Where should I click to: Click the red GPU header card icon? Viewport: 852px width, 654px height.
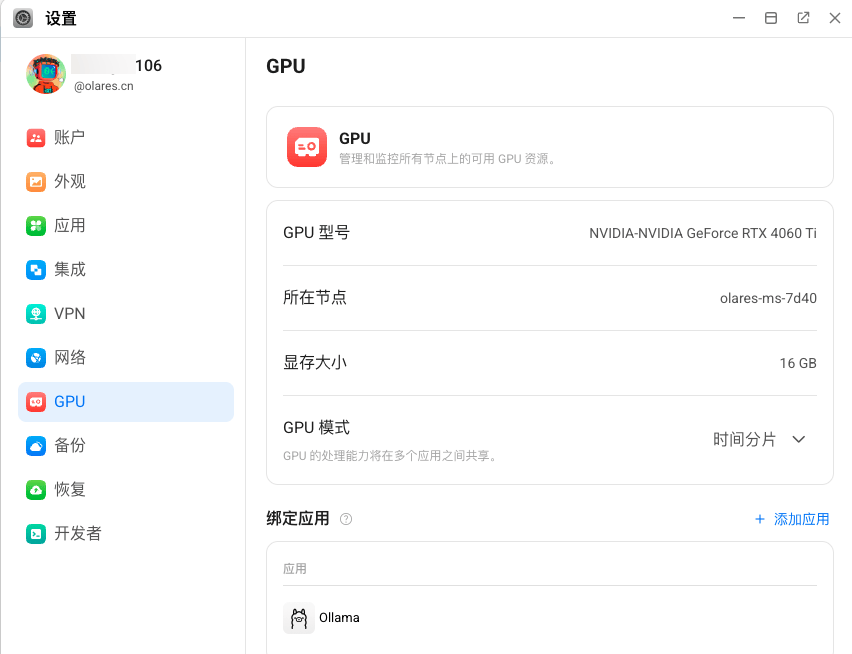pos(307,147)
